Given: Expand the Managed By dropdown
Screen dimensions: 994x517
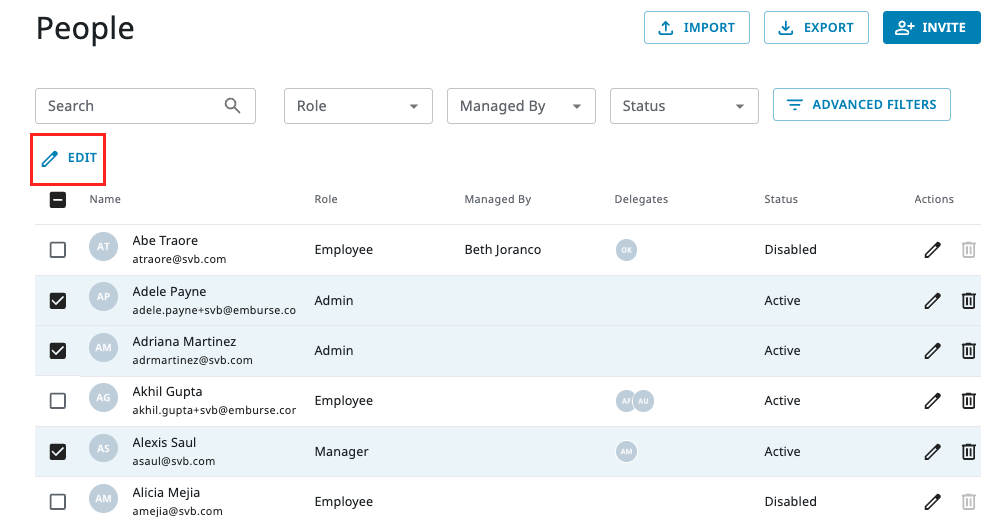Looking at the screenshot, I should tap(521, 106).
